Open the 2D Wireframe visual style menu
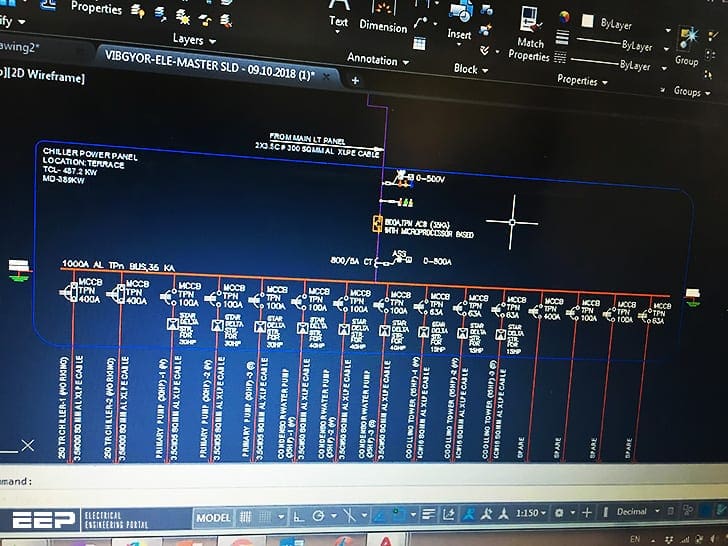Screen dimensions: 728x546 46,75
